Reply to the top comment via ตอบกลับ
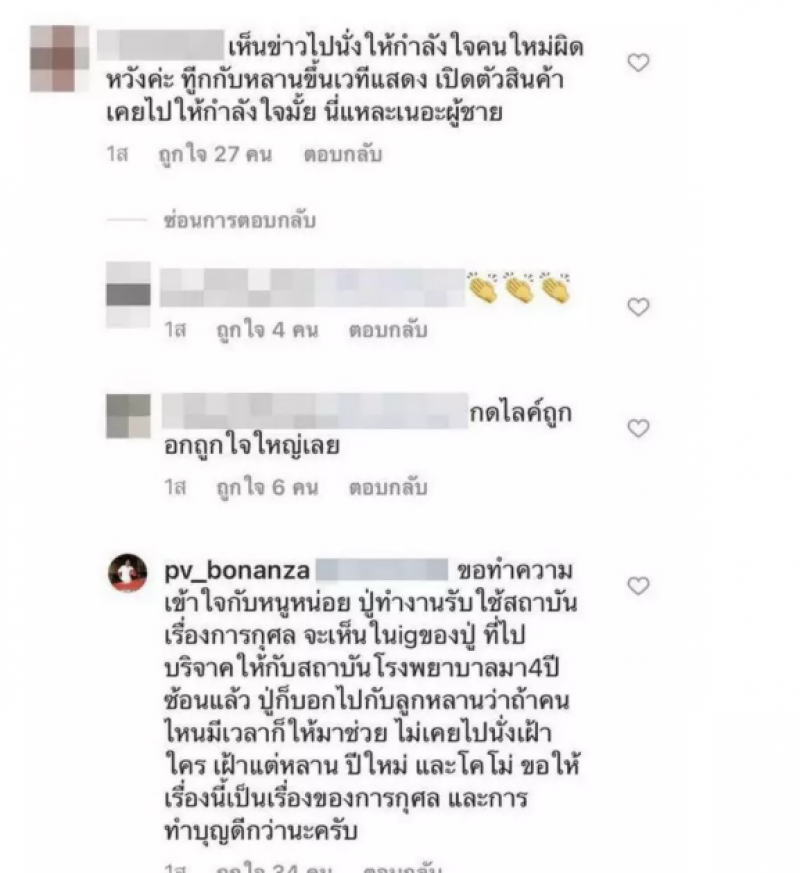The width and height of the screenshot is (800, 873). click(x=342, y=154)
